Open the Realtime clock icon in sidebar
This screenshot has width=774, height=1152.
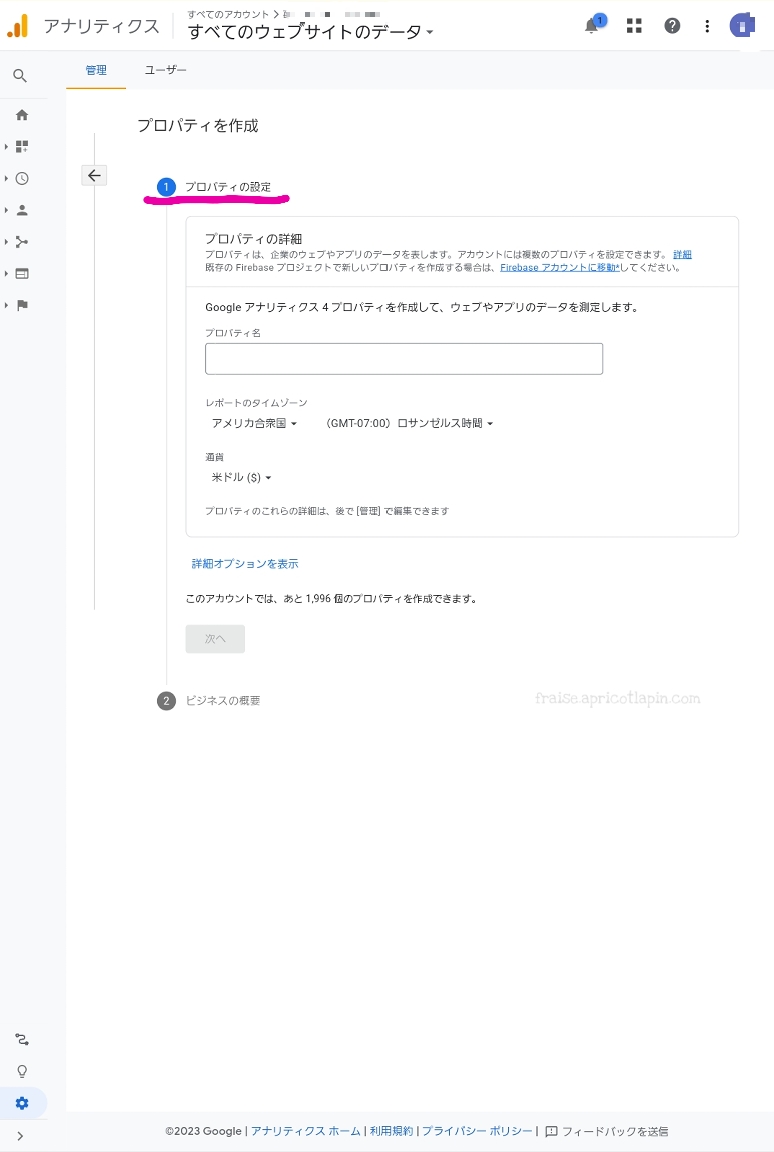point(22,179)
